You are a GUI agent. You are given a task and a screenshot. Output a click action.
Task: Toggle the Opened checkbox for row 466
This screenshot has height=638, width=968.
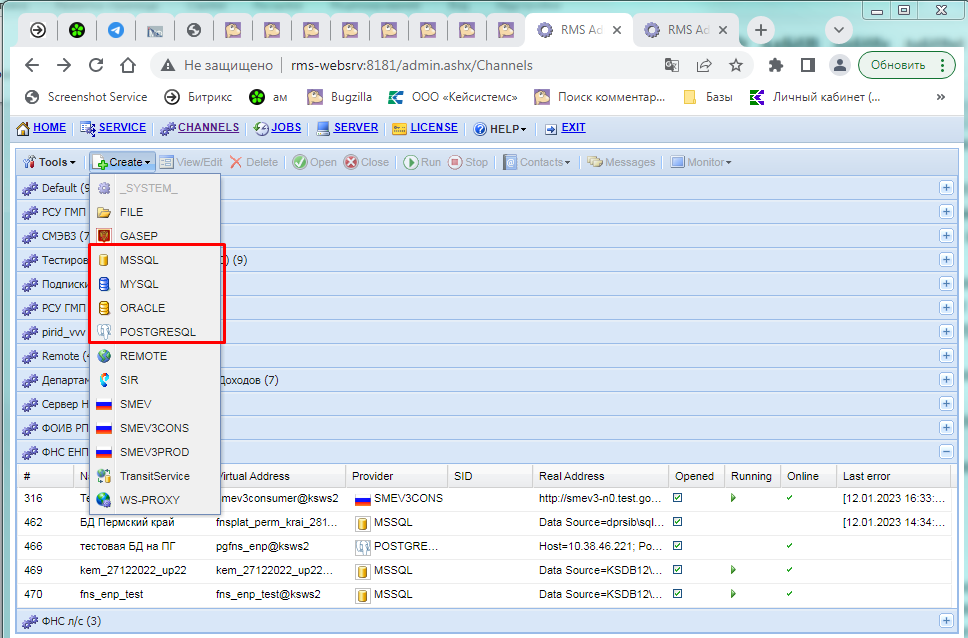point(678,546)
